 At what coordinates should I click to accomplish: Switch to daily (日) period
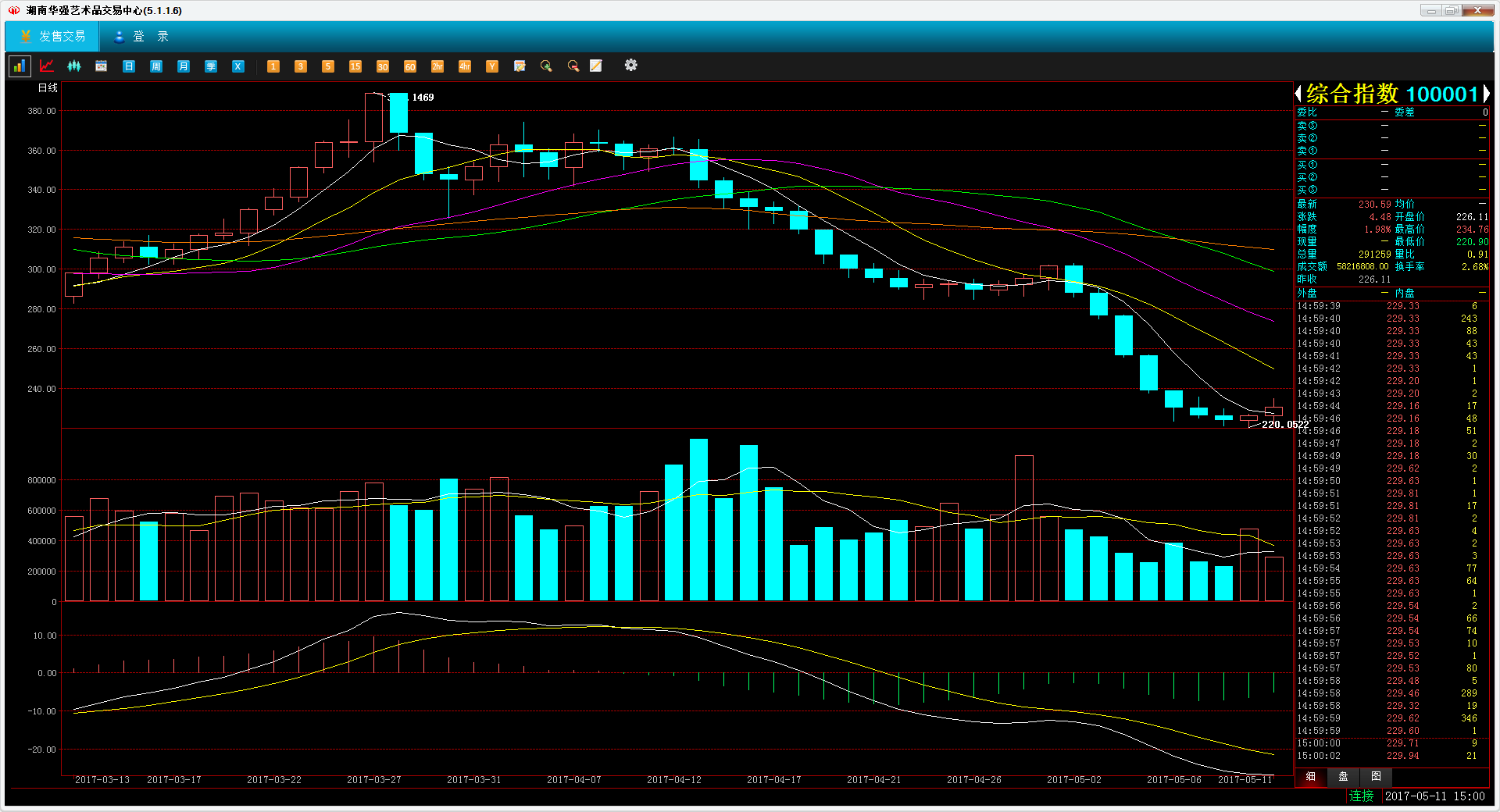(x=129, y=66)
